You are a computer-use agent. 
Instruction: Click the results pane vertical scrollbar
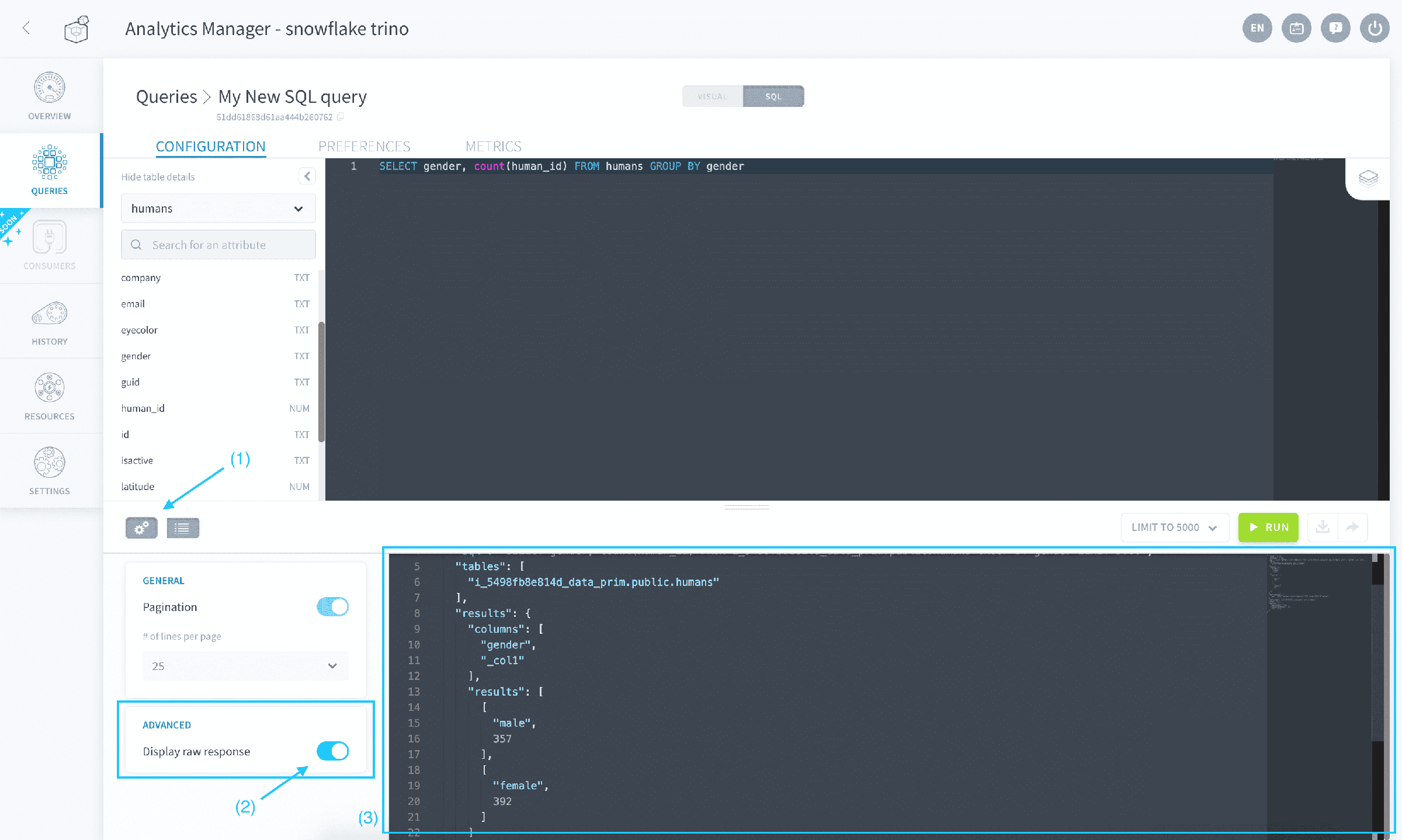tap(1377, 663)
